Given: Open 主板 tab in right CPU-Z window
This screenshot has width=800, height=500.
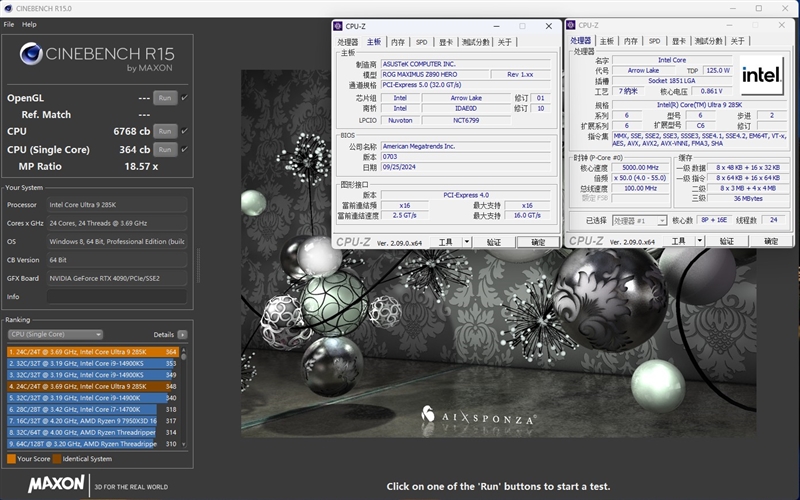Looking at the screenshot, I should click(607, 41).
